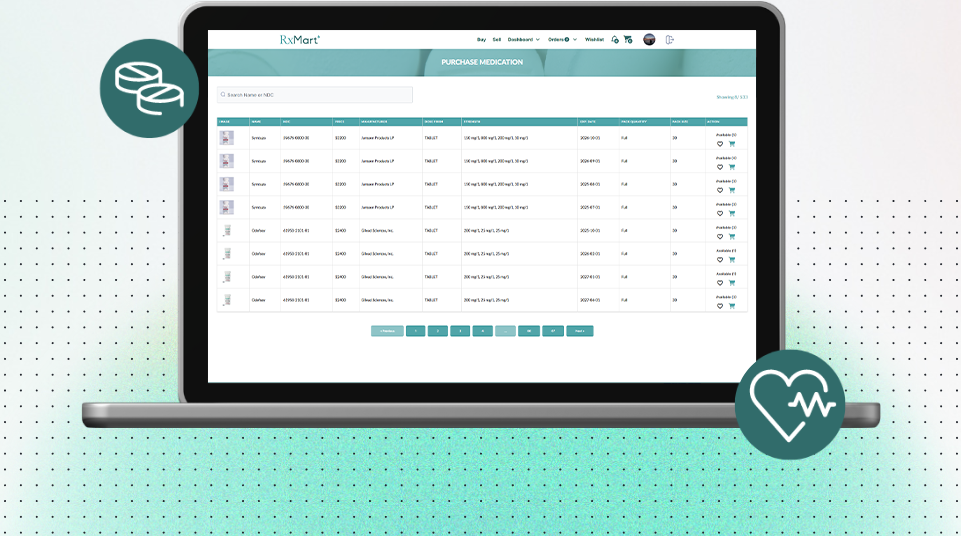This screenshot has height=537, width=961.
Task: Open the Sell menu item
Action: coord(497,40)
